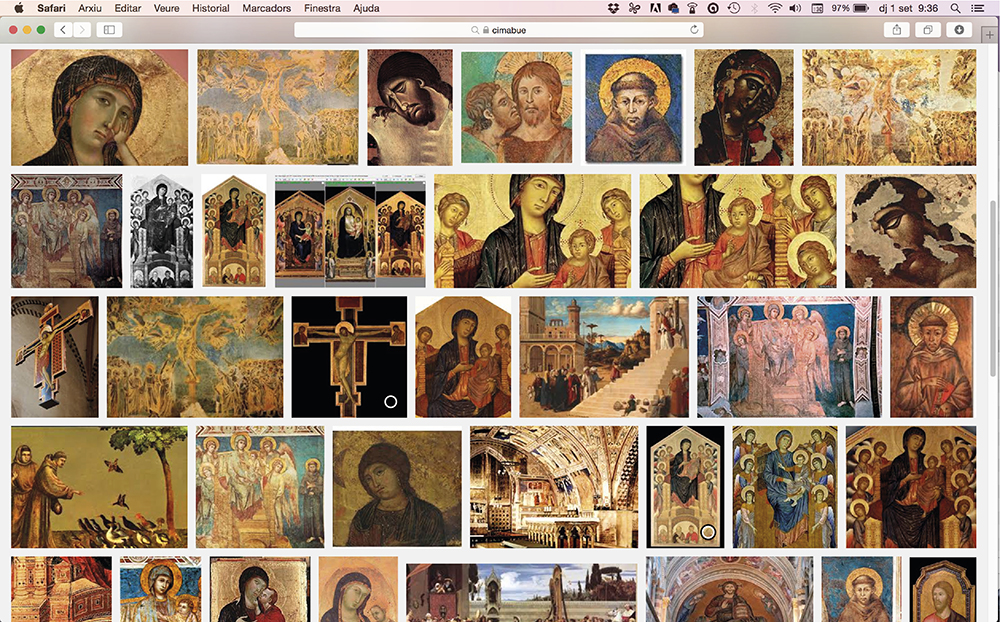Click the circular G-shaped menu bar icon
The height and width of the screenshot is (622, 1000).
click(x=714, y=8)
